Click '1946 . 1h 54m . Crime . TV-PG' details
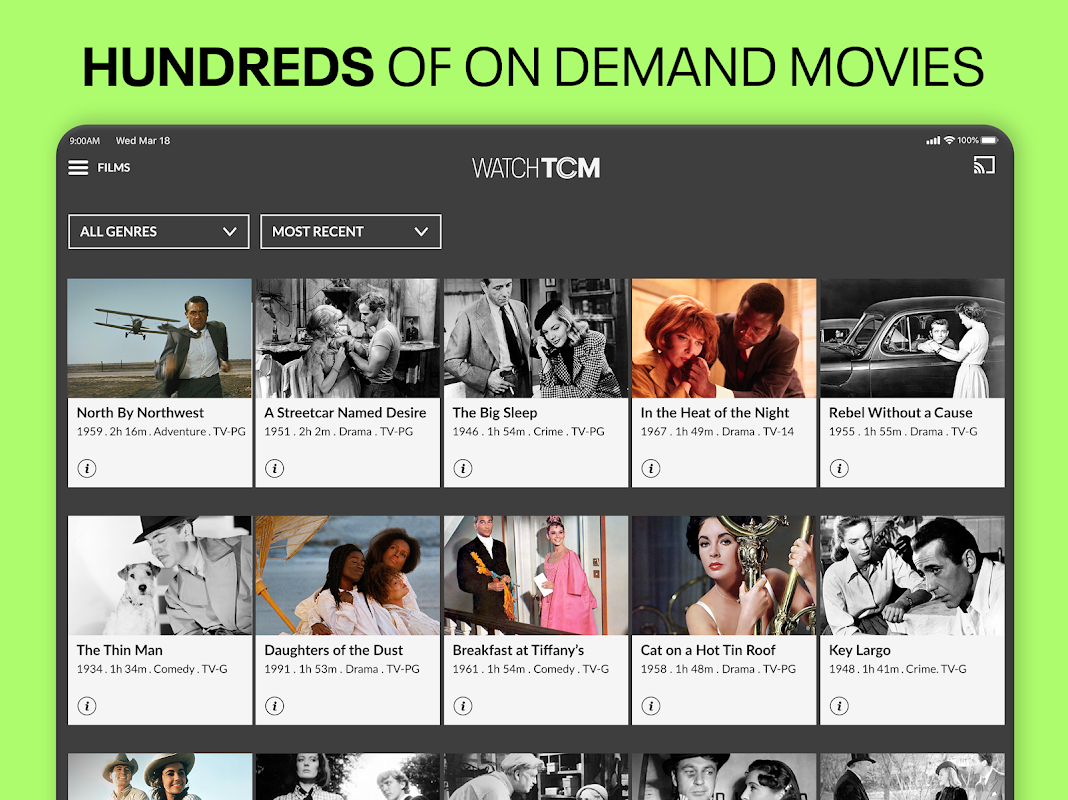This screenshot has width=1068, height=800. click(x=529, y=432)
